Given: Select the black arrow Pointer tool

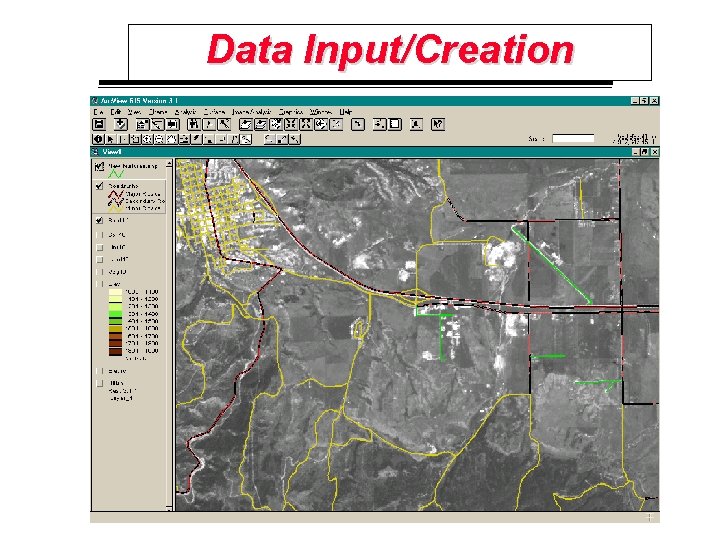Looking at the screenshot, I should (110, 139).
